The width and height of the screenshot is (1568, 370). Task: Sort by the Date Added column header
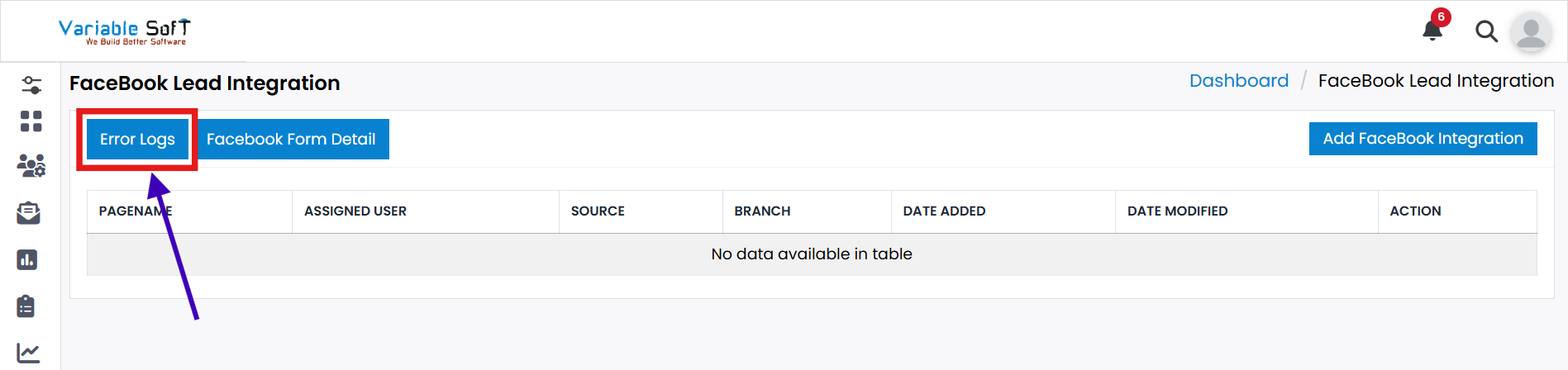(x=944, y=211)
